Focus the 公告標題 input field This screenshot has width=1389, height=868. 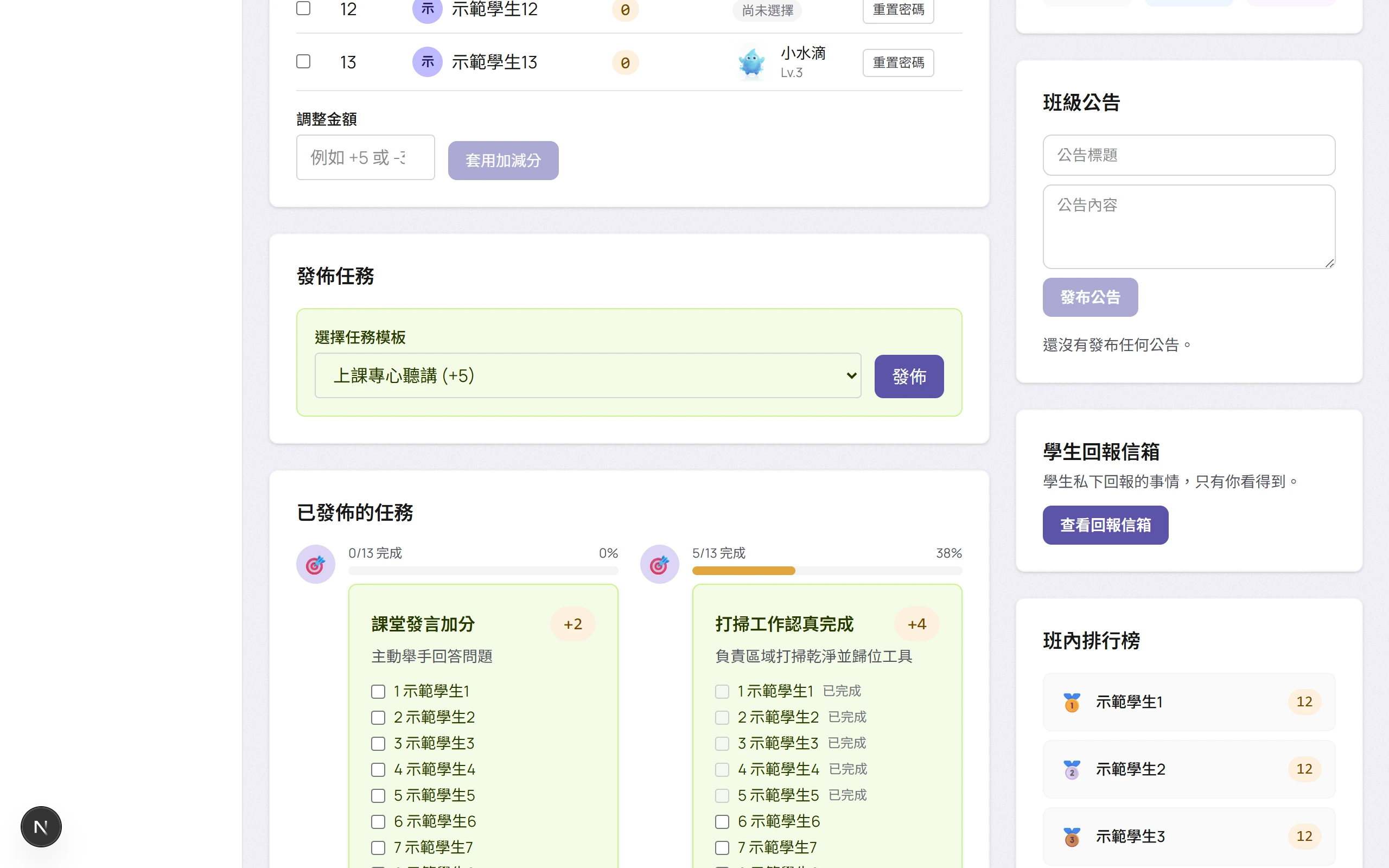(x=1189, y=155)
